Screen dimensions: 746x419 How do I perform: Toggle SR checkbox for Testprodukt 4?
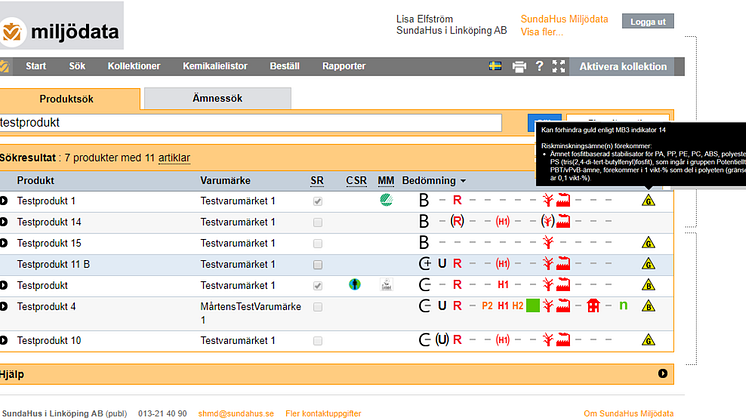317,307
